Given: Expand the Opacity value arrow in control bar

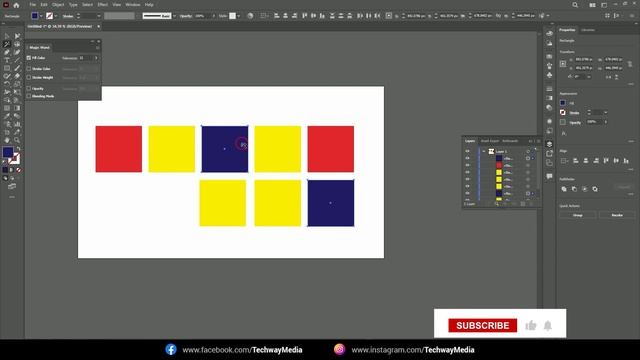Looking at the screenshot, I should [213, 16].
